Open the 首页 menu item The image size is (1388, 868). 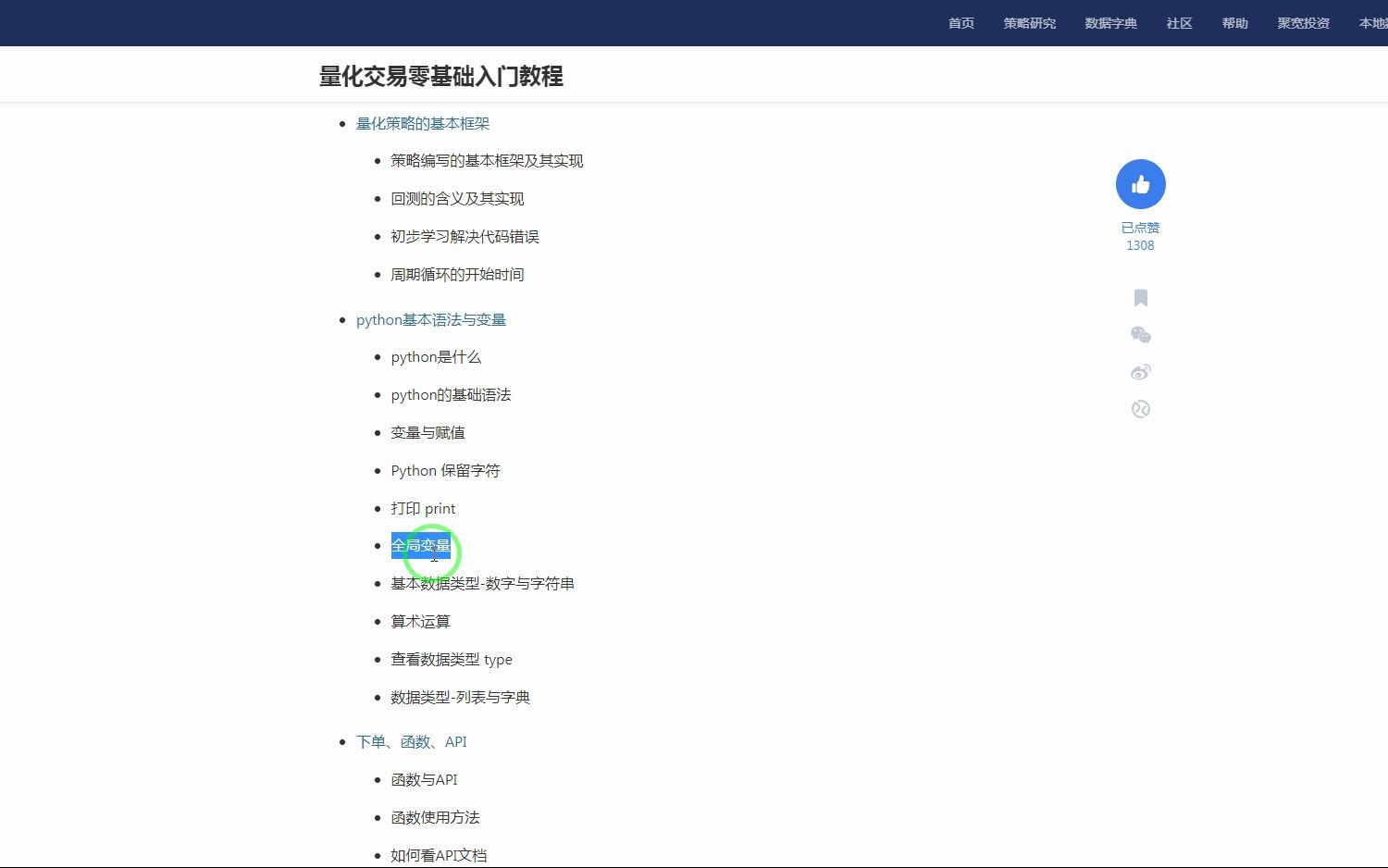pos(961,23)
